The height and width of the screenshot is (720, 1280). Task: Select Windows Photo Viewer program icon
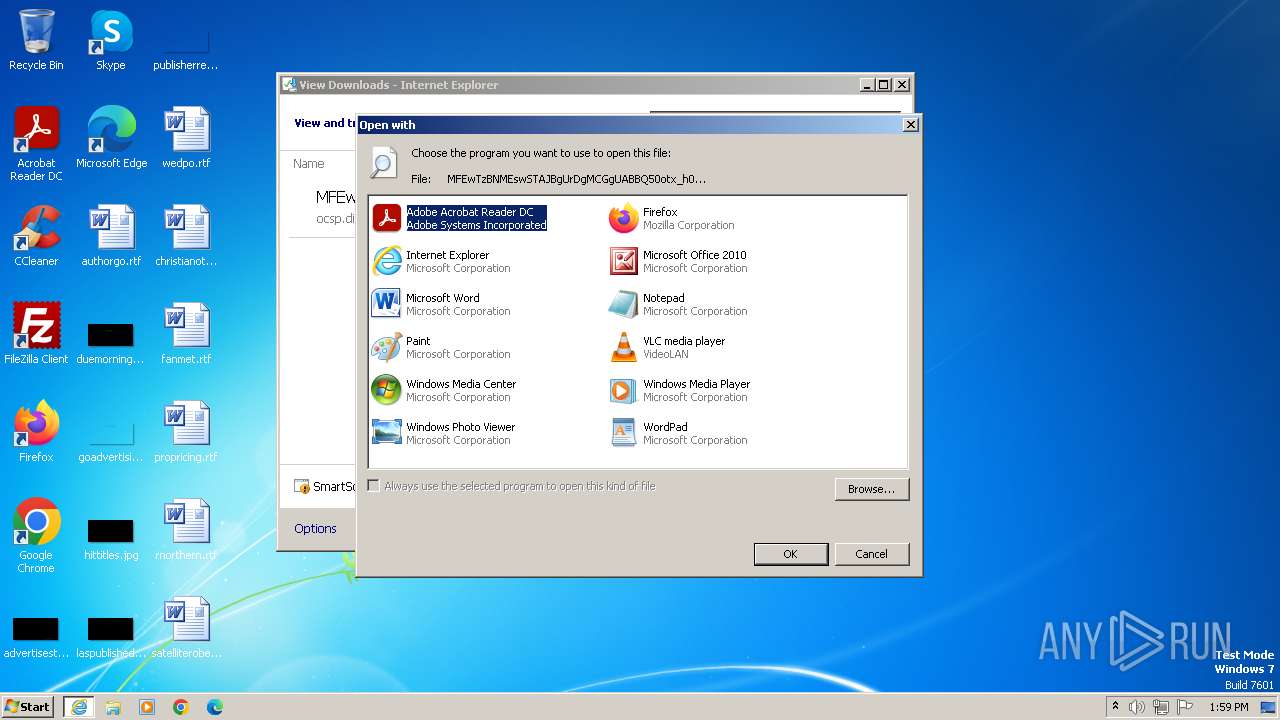point(387,433)
